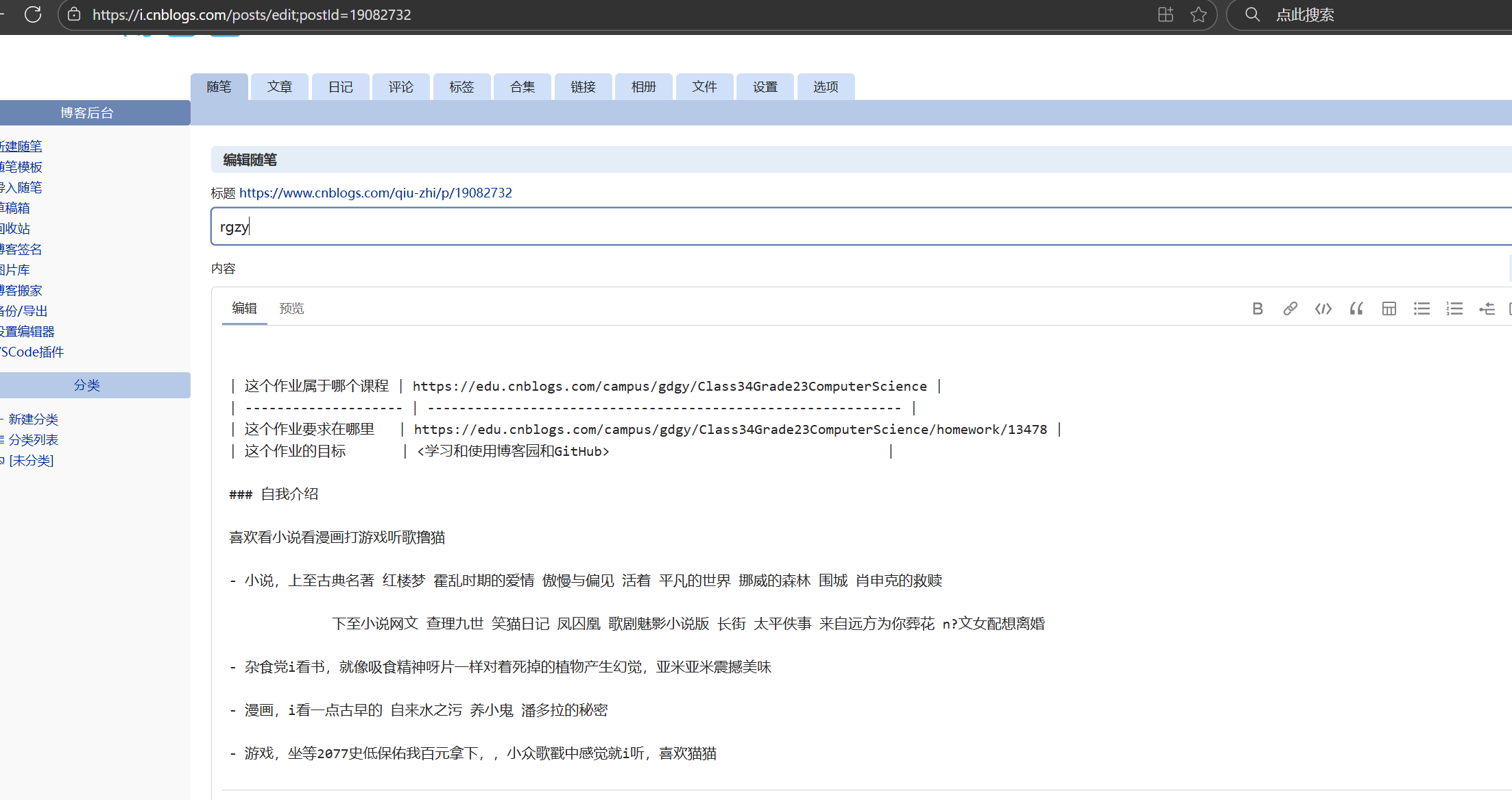Switch to the 预览 editor tab
The height and width of the screenshot is (800, 1512).
(291, 308)
